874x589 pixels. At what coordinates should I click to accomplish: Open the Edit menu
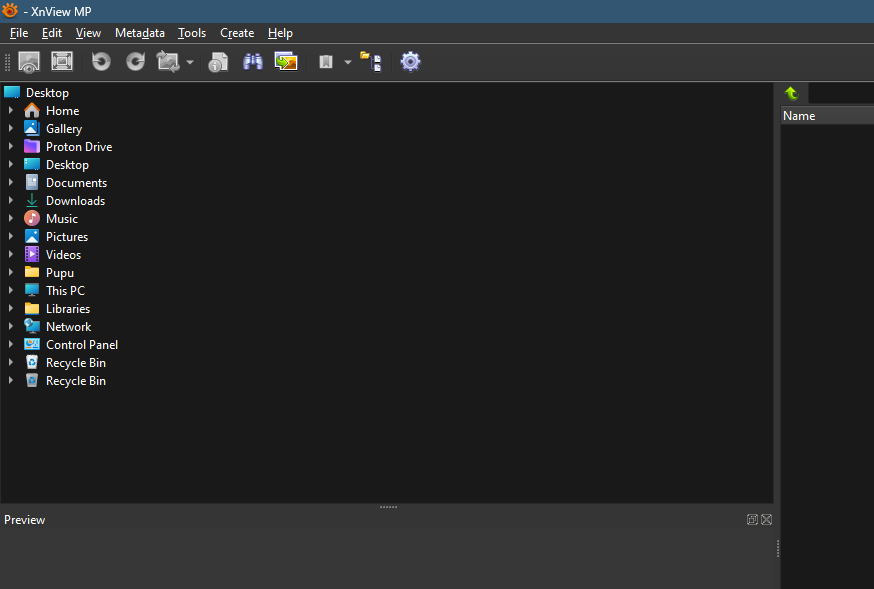[x=52, y=33]
